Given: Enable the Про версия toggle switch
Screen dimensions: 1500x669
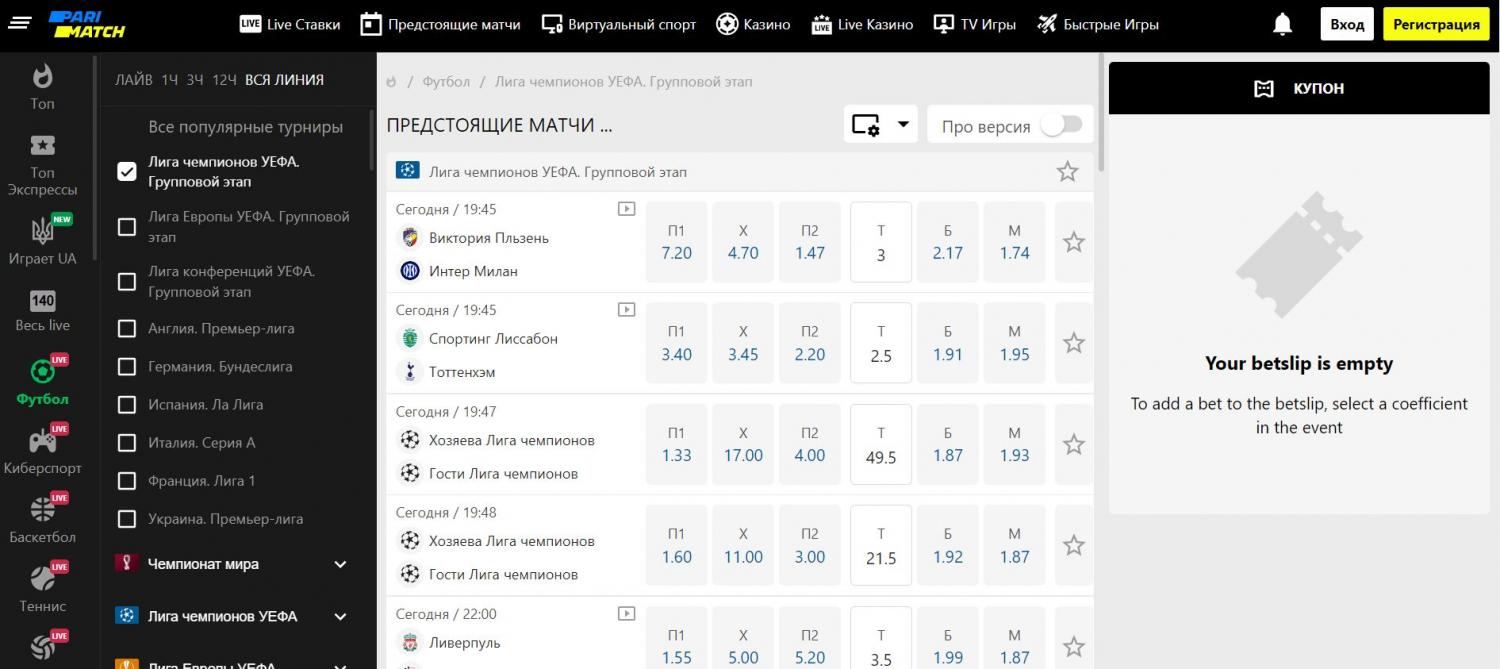Looking at the screenshot, I should (x=1061, y=125).
